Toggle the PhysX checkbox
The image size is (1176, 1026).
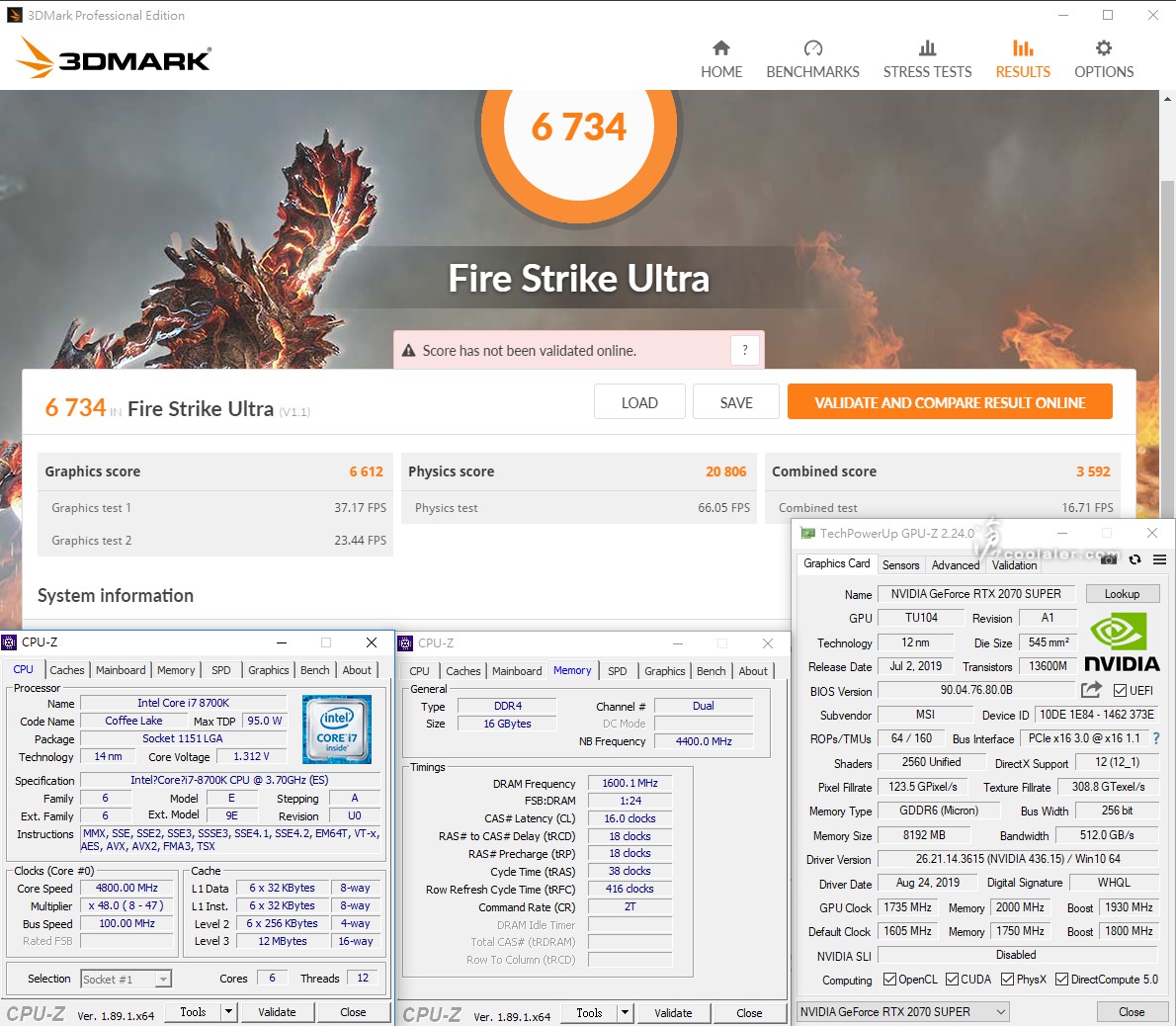(1007, 979)
